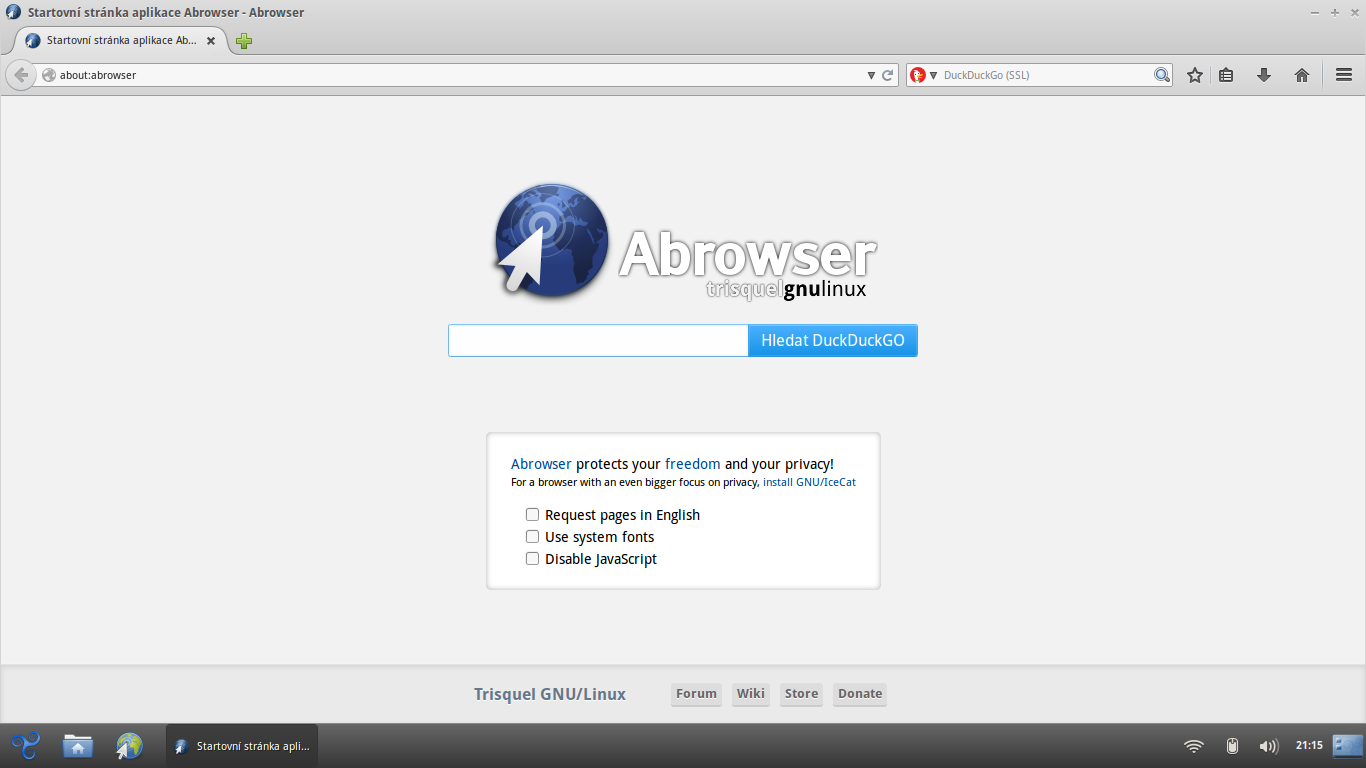Expand the address bar history dropdown arrow
Screen dimensions: 1366x768
tap(871, 75)
